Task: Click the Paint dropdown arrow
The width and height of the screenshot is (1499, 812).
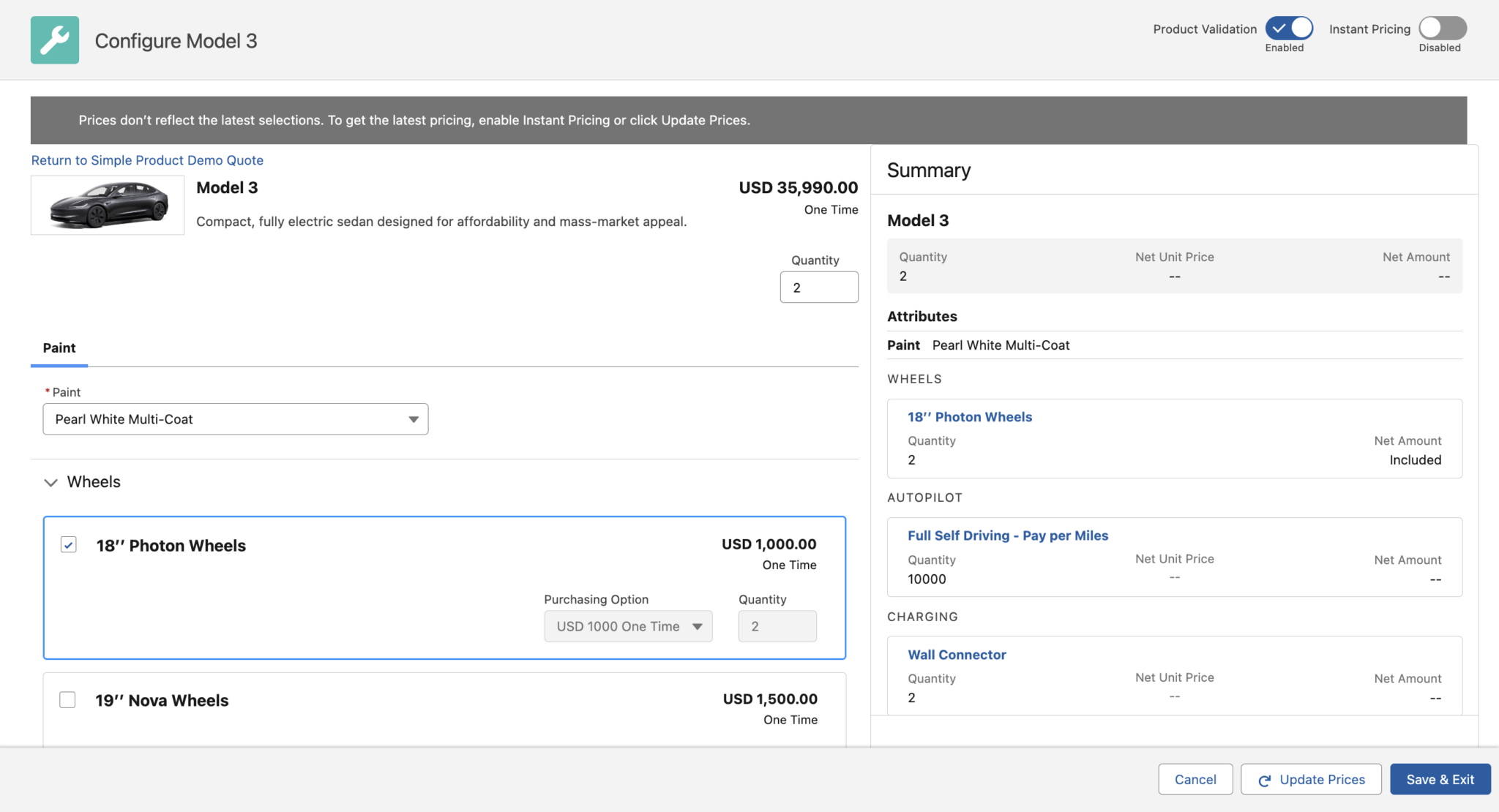Action: coord(414,419)
